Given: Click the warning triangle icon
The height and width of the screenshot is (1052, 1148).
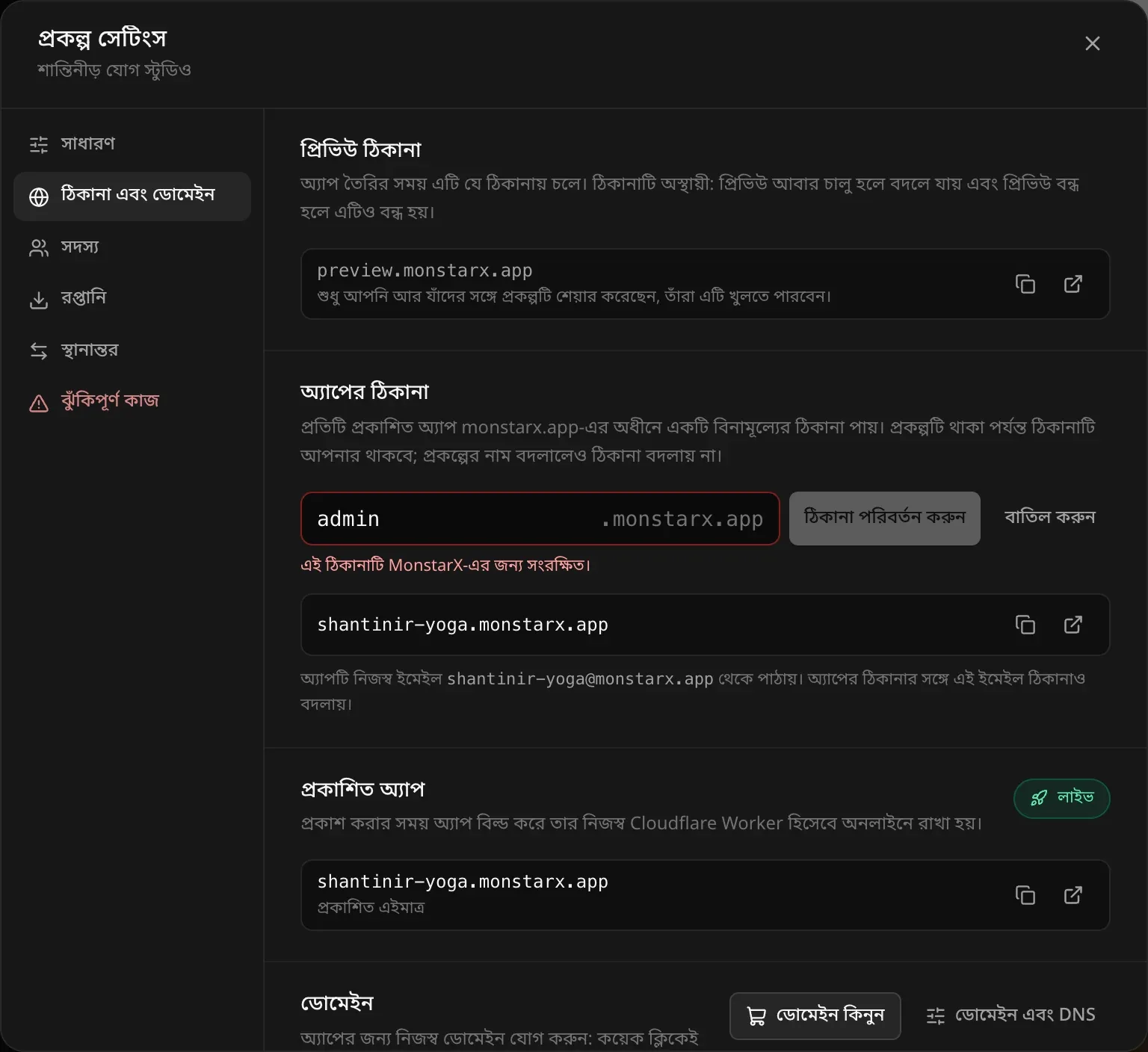Looking at the screenshot, I should 39,403.
